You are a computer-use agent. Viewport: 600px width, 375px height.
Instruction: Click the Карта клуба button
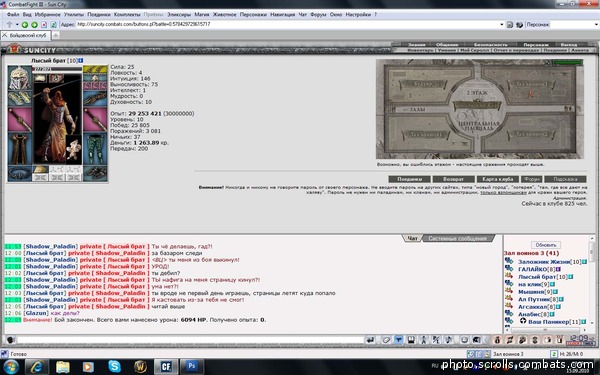[x=497, y=179]
